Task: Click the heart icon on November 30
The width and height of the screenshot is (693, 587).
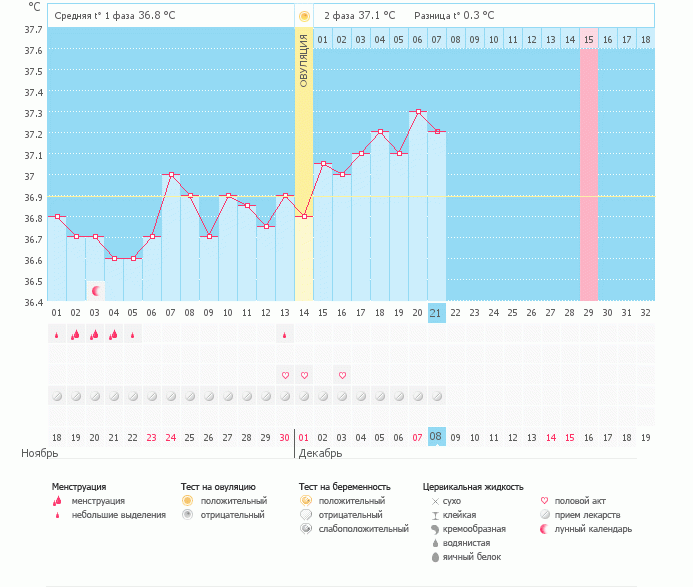Action: pyautogui.click(x=285, y=375)
